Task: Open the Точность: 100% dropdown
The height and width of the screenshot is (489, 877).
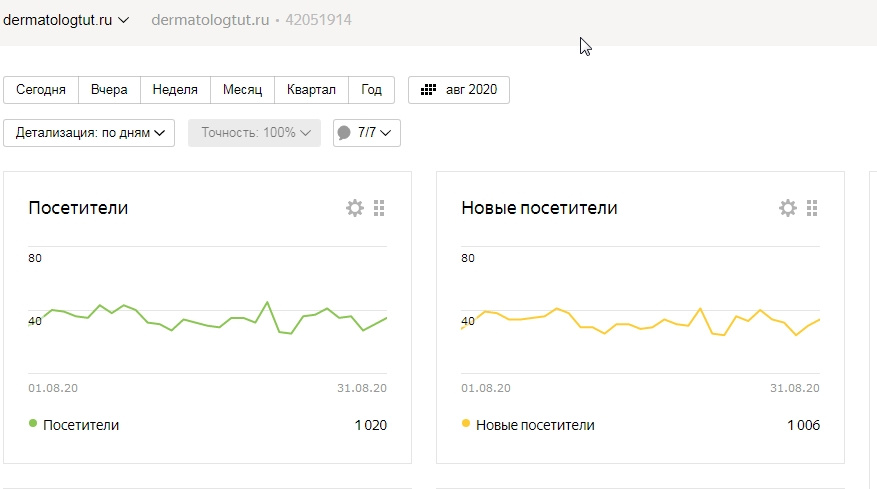Action: [x=254, y=133]
